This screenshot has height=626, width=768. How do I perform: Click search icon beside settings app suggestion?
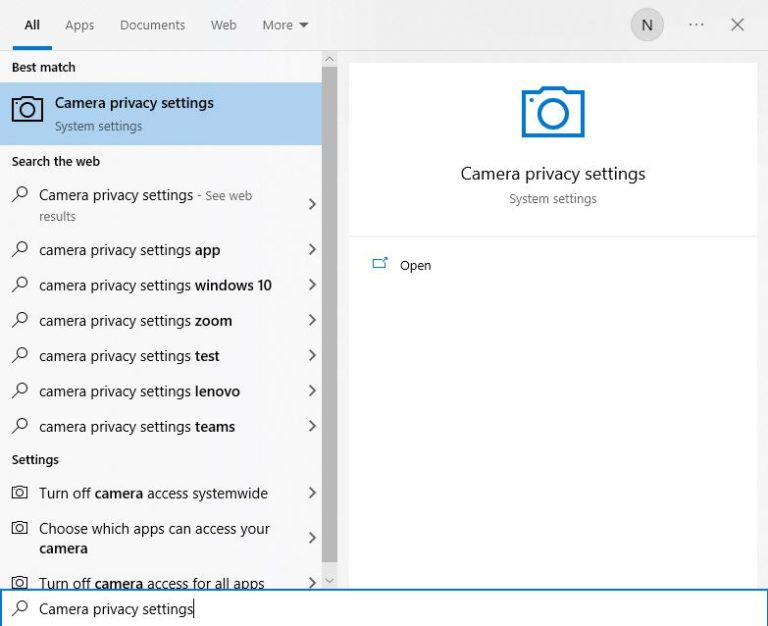pyautogui.click(x=20, y=249)
